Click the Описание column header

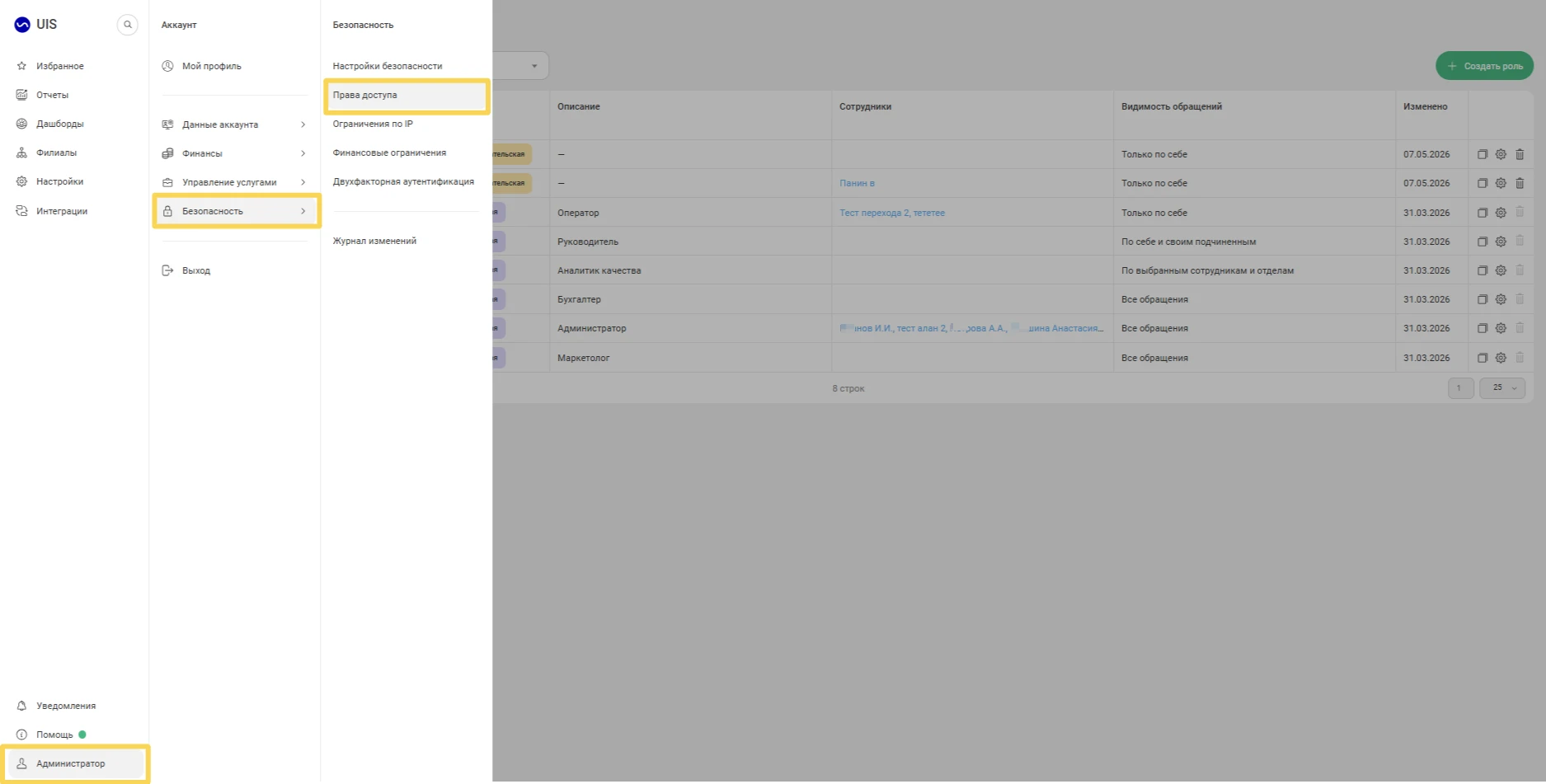point(579,106)
